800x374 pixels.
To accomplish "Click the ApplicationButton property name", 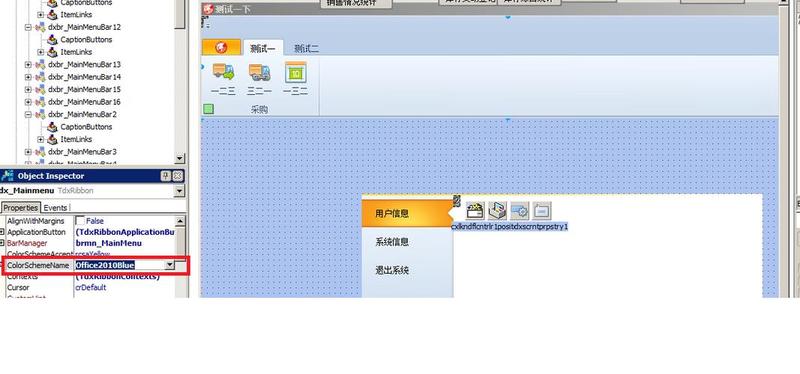I will click(36, 232).
